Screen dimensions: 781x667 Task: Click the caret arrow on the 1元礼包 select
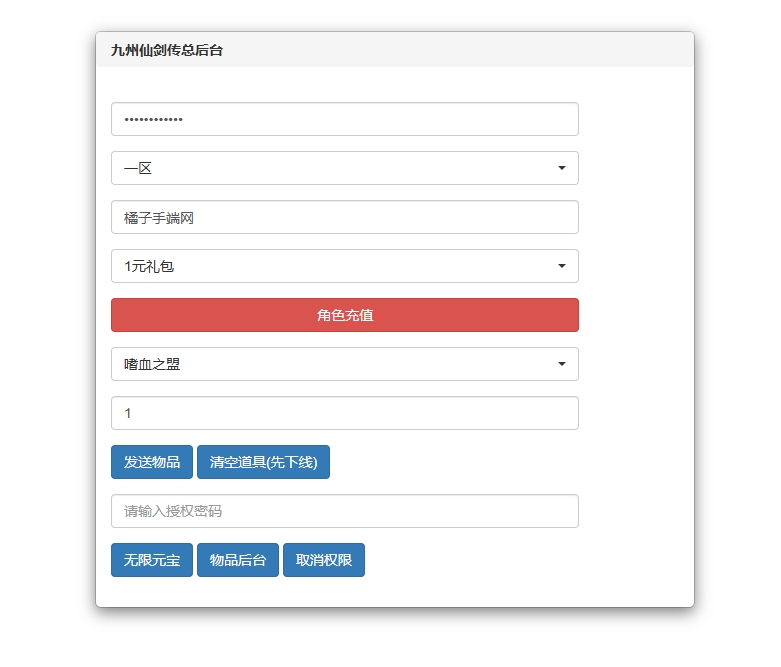point(561,266)
